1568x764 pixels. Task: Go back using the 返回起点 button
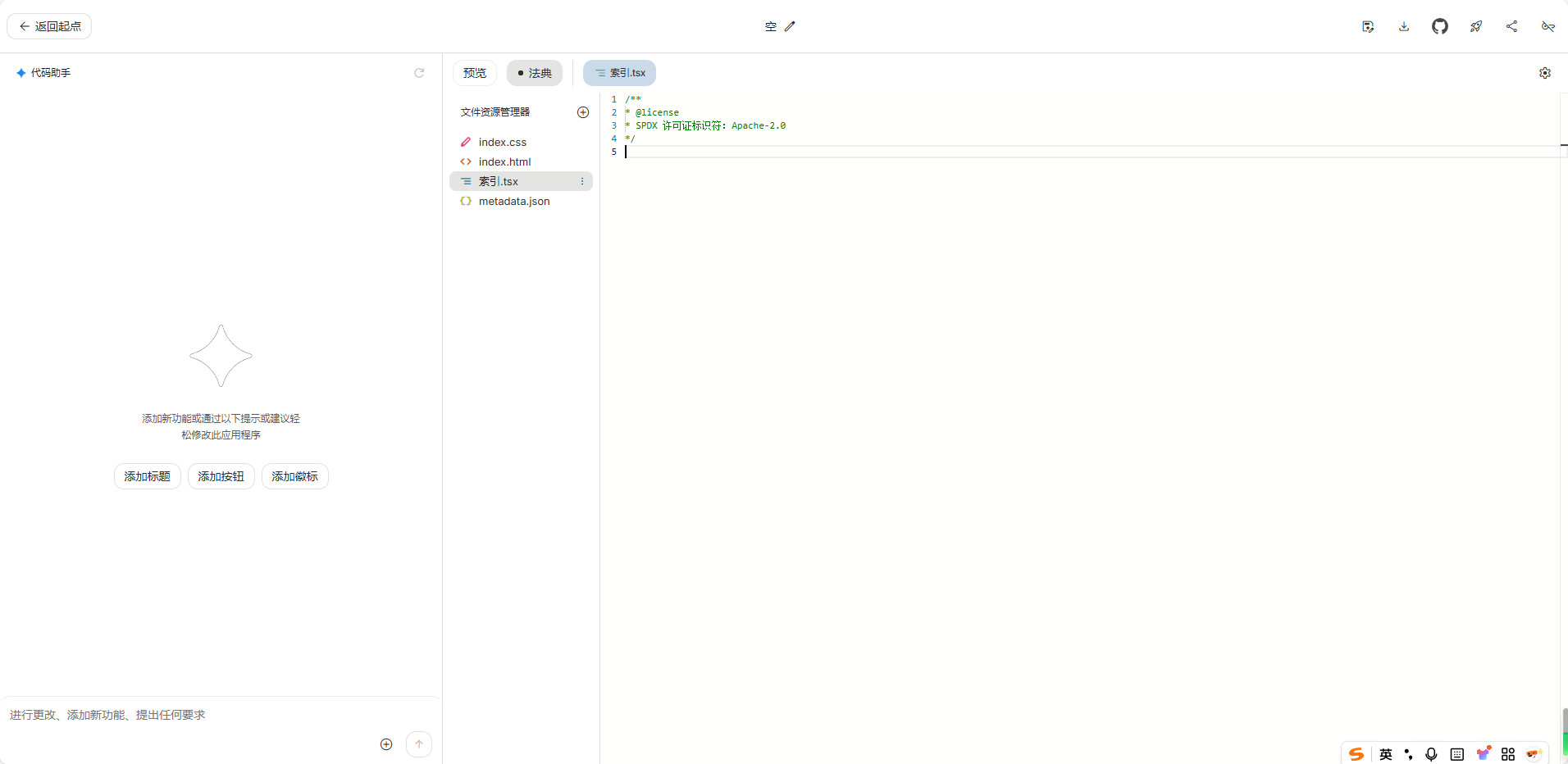pyautogui.click(x=49, y=26)
